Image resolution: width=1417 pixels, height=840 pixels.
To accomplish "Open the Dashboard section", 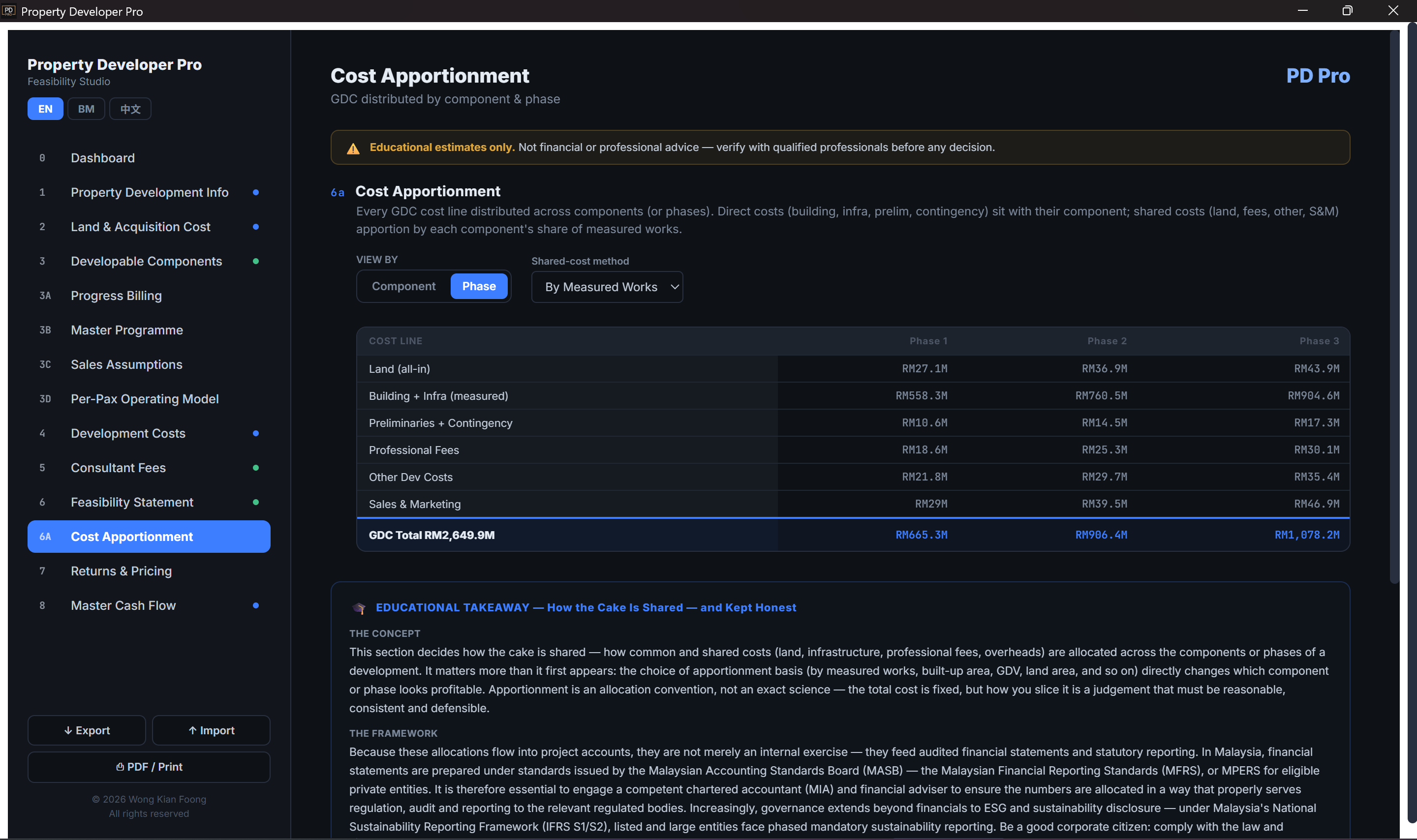I will (x=149, y=158).
